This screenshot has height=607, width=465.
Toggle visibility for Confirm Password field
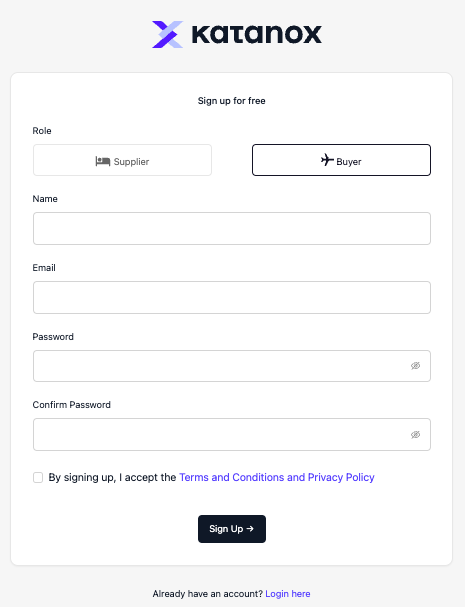(x=415, y=435)
